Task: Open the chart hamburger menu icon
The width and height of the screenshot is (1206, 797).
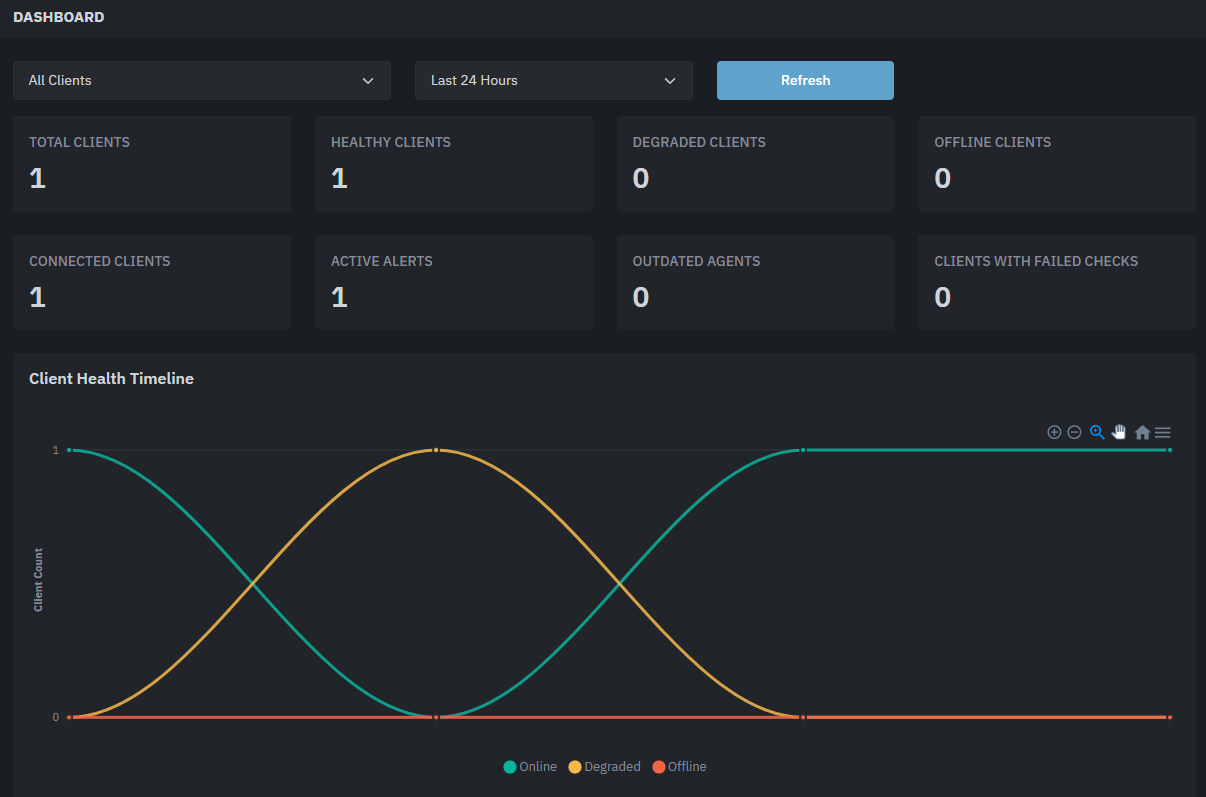Action: point(1162,432)
